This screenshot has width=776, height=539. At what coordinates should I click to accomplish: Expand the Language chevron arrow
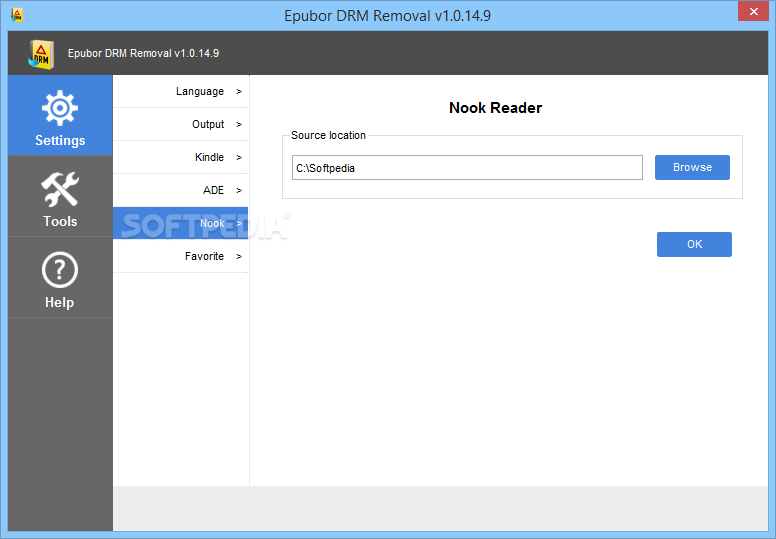pos(239,92)
